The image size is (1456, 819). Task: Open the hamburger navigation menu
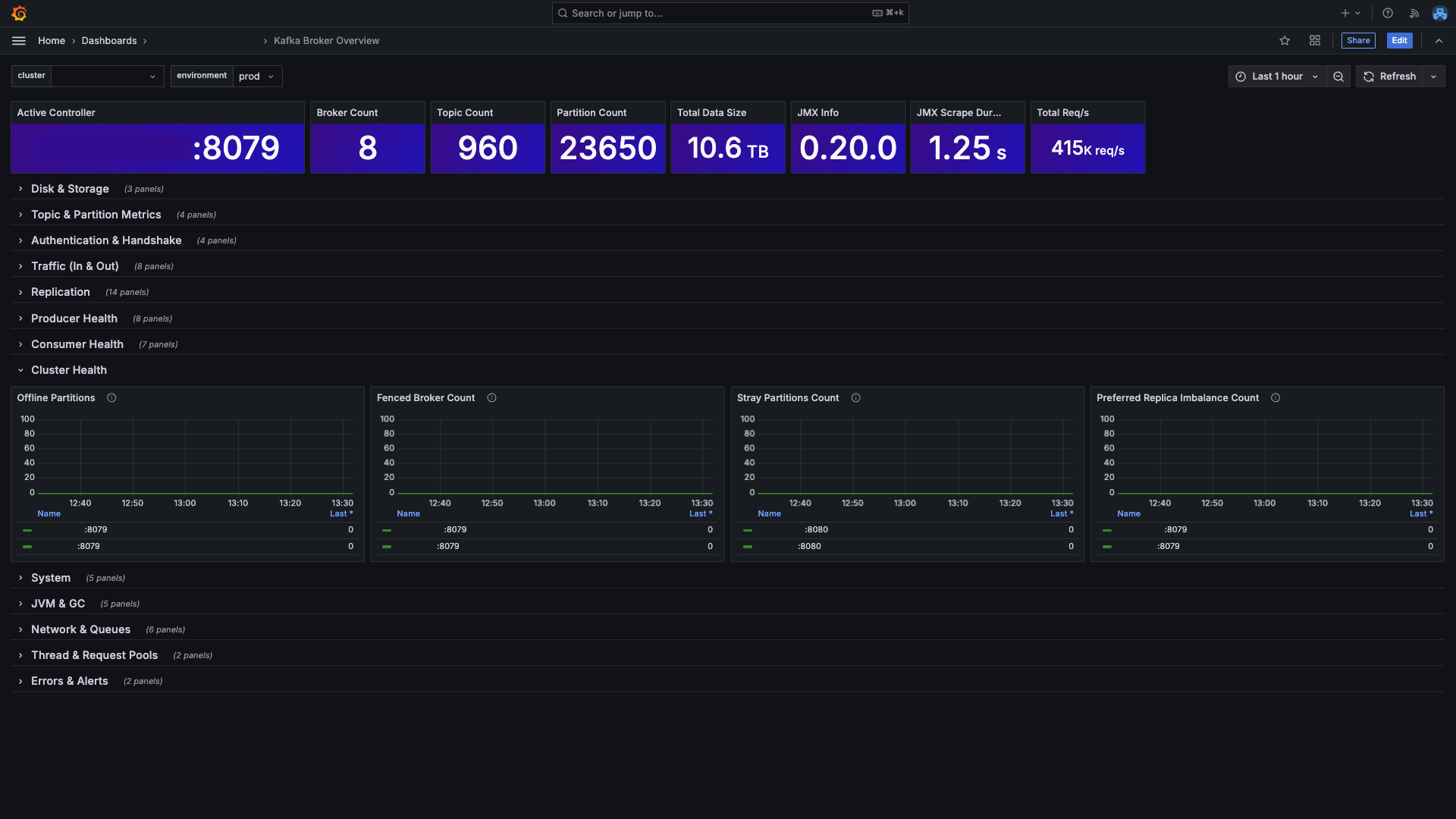coord(19,41)
